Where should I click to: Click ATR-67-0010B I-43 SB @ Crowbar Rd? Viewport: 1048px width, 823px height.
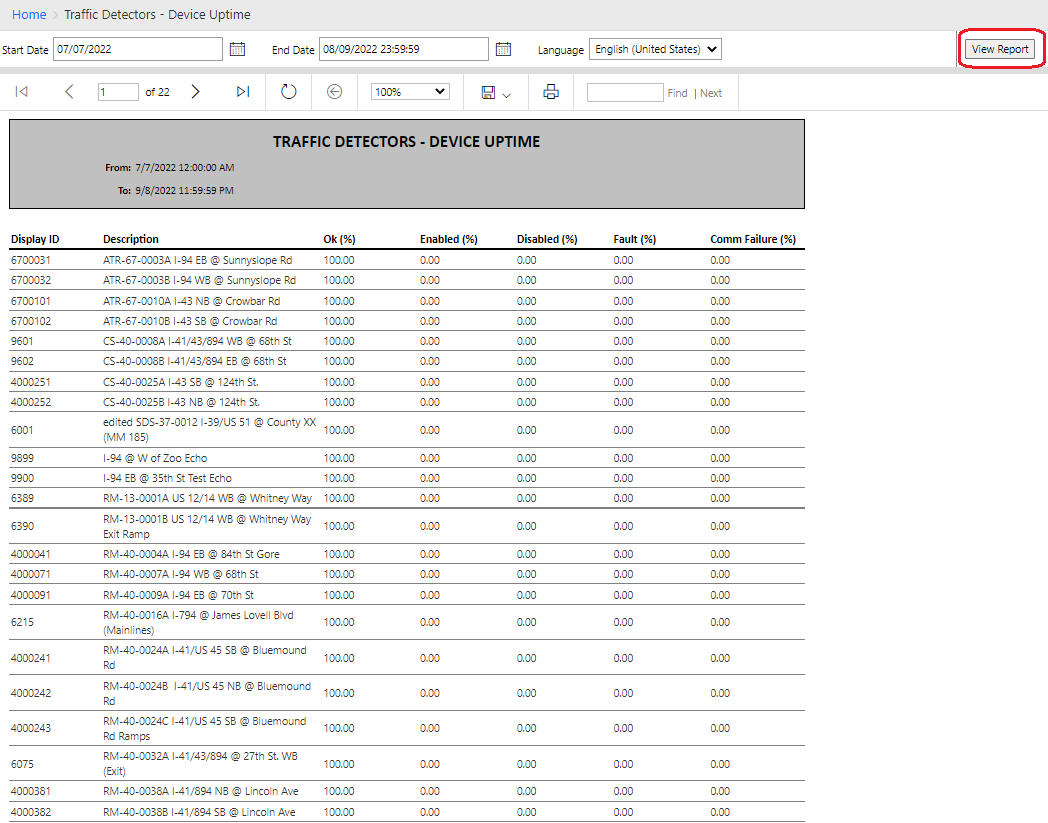point(190,321)
